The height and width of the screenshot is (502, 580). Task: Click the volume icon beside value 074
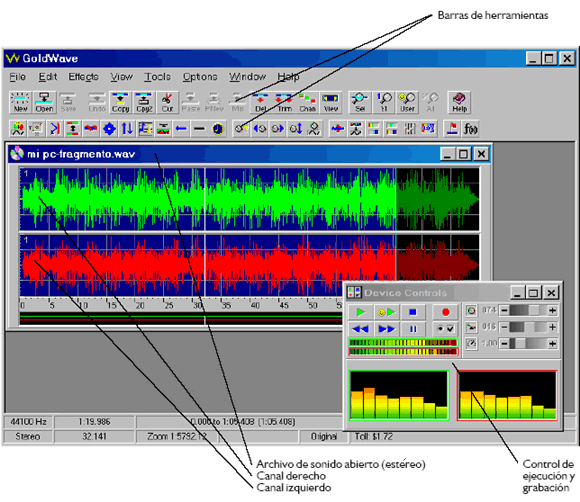click(x=471, y=310)
